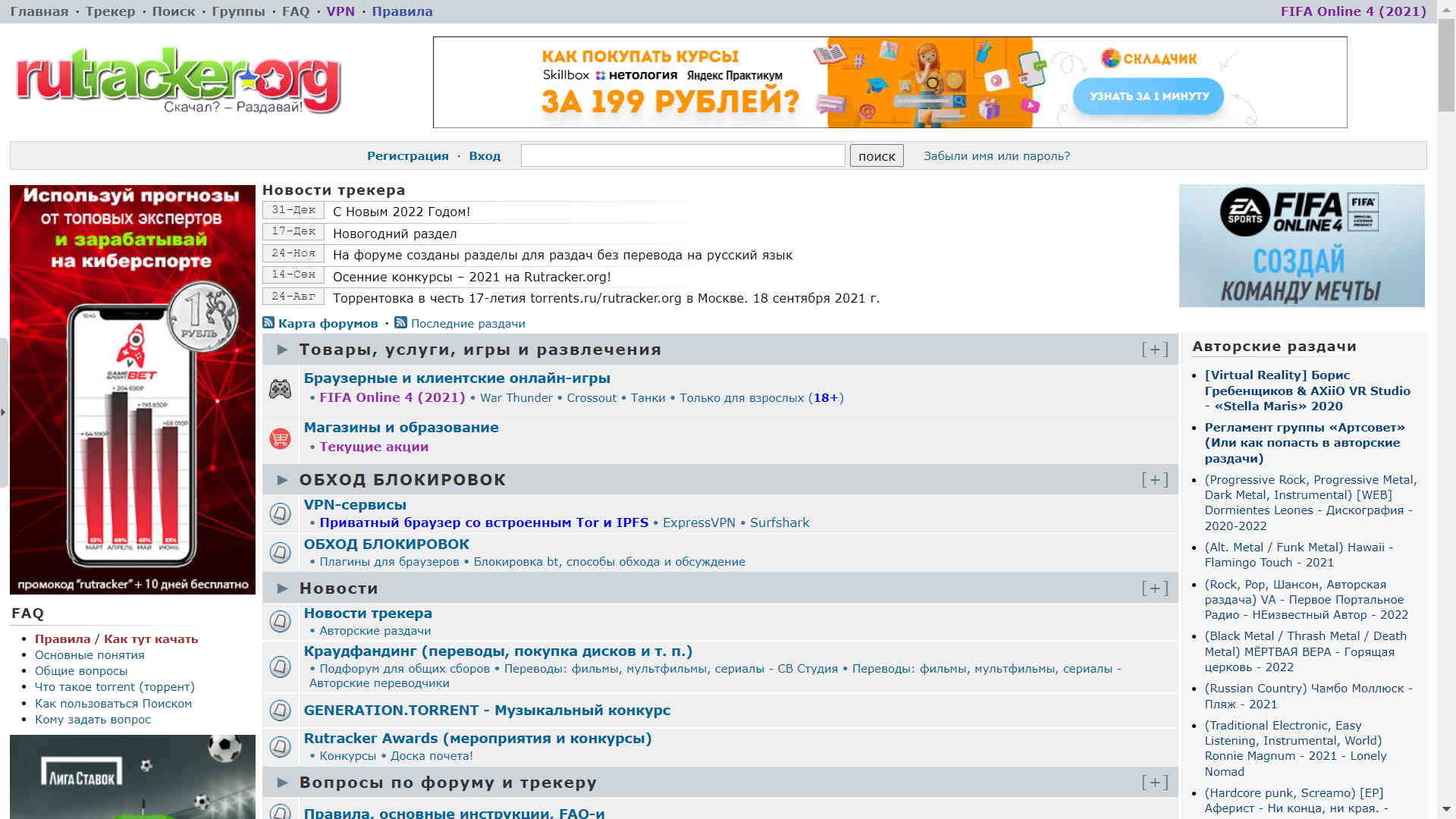
Task: Open Hawaii - Flamingo Touch release link
Action: pos(1298,555)
